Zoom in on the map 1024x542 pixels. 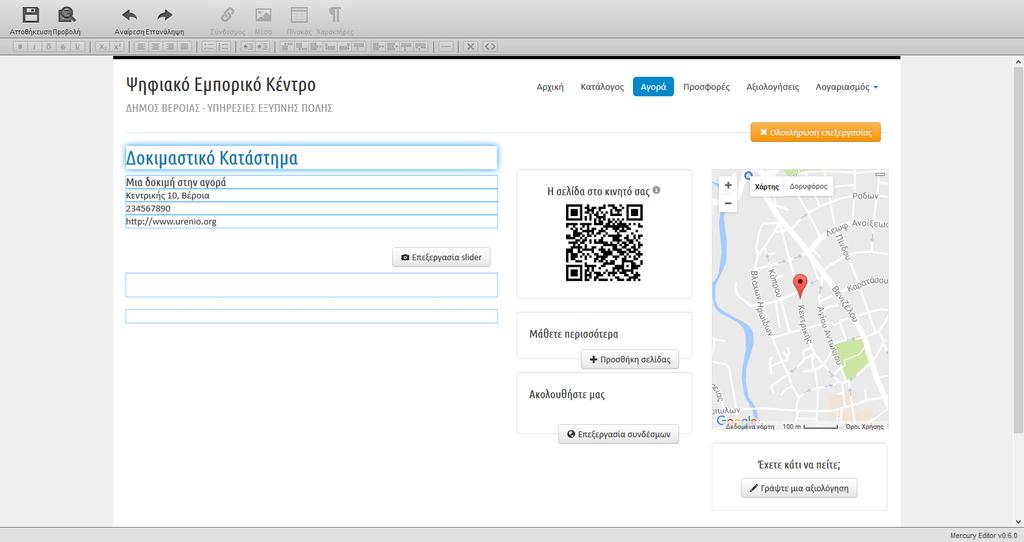[728, 185]
